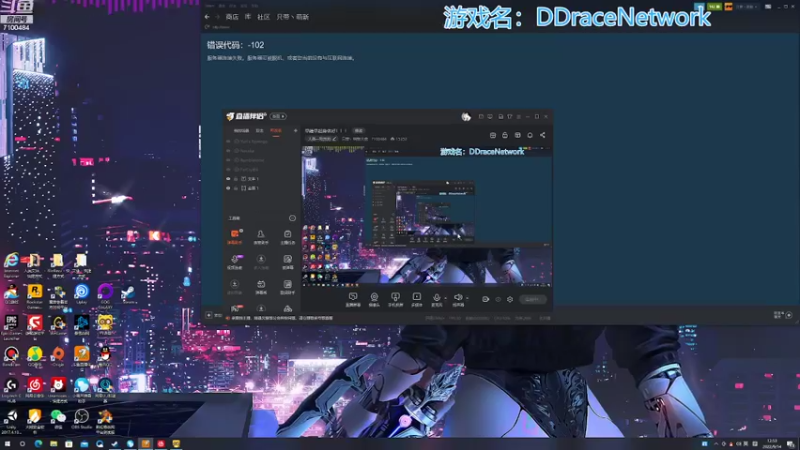Open Steam 库 tab

tap(248, 17)
